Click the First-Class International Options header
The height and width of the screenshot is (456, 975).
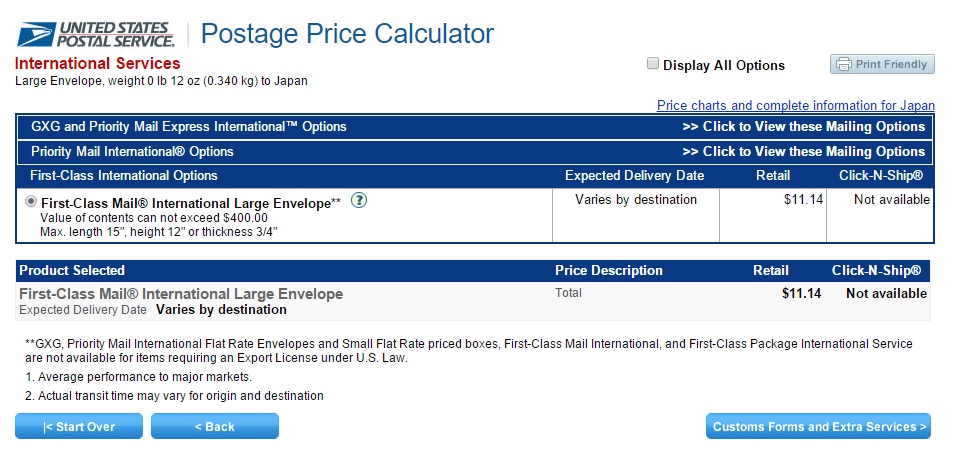point(124,176)
